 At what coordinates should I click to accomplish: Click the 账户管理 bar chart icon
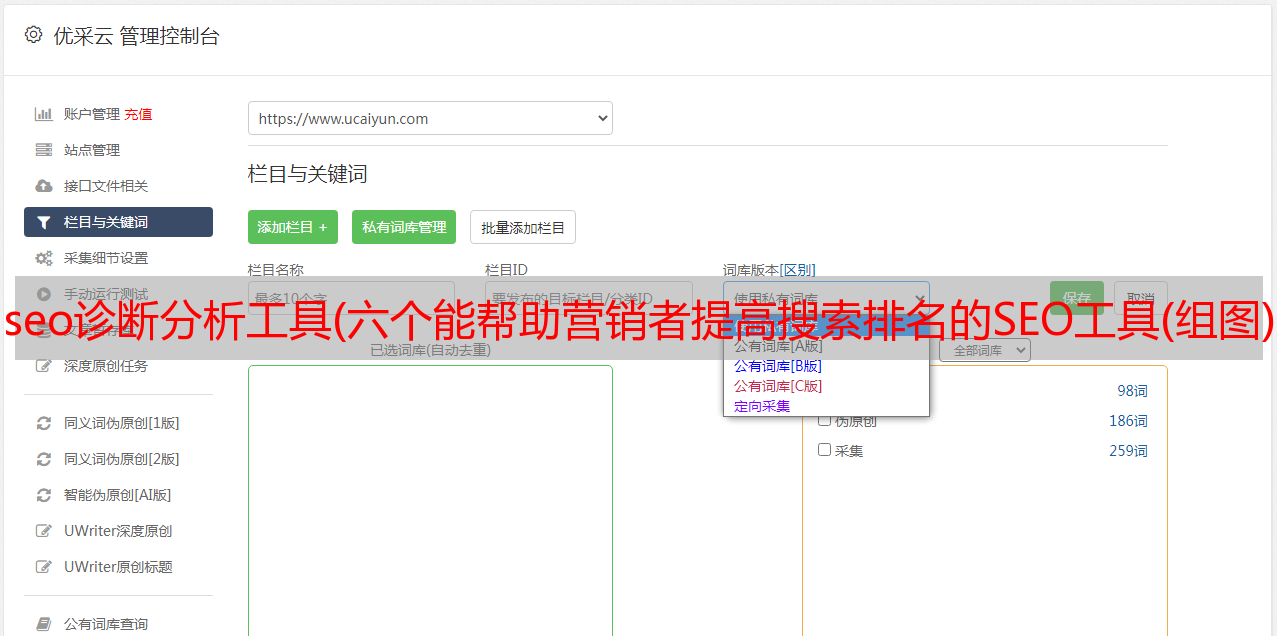tap(43, 114)
